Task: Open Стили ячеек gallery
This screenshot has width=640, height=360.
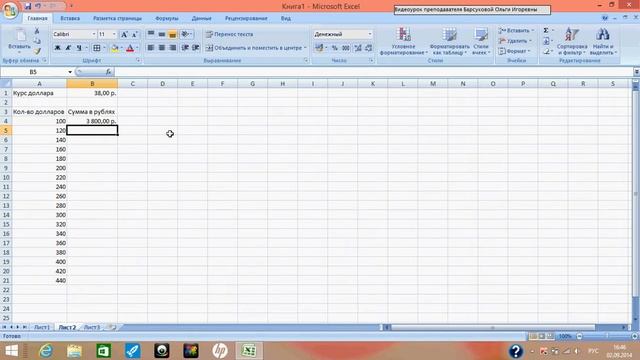Action: [x=481, y=41]
